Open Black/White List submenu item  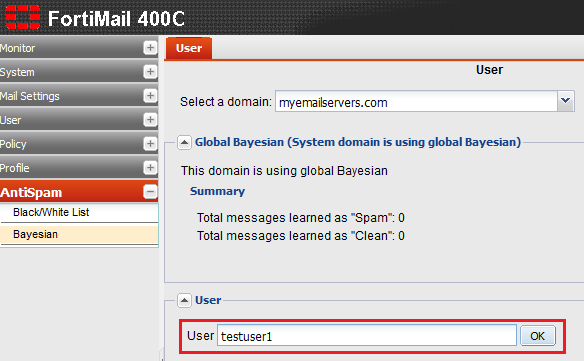pos(79,212)
